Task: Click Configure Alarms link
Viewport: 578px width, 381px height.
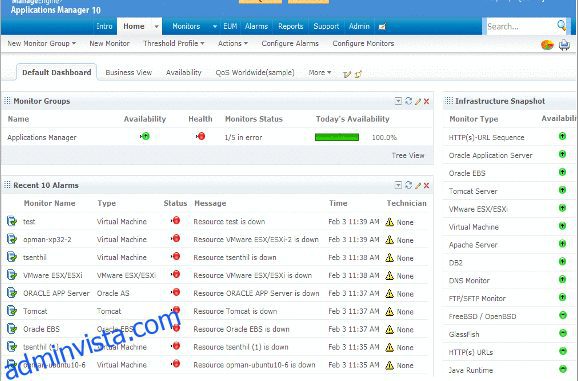Action: point(290,43)
